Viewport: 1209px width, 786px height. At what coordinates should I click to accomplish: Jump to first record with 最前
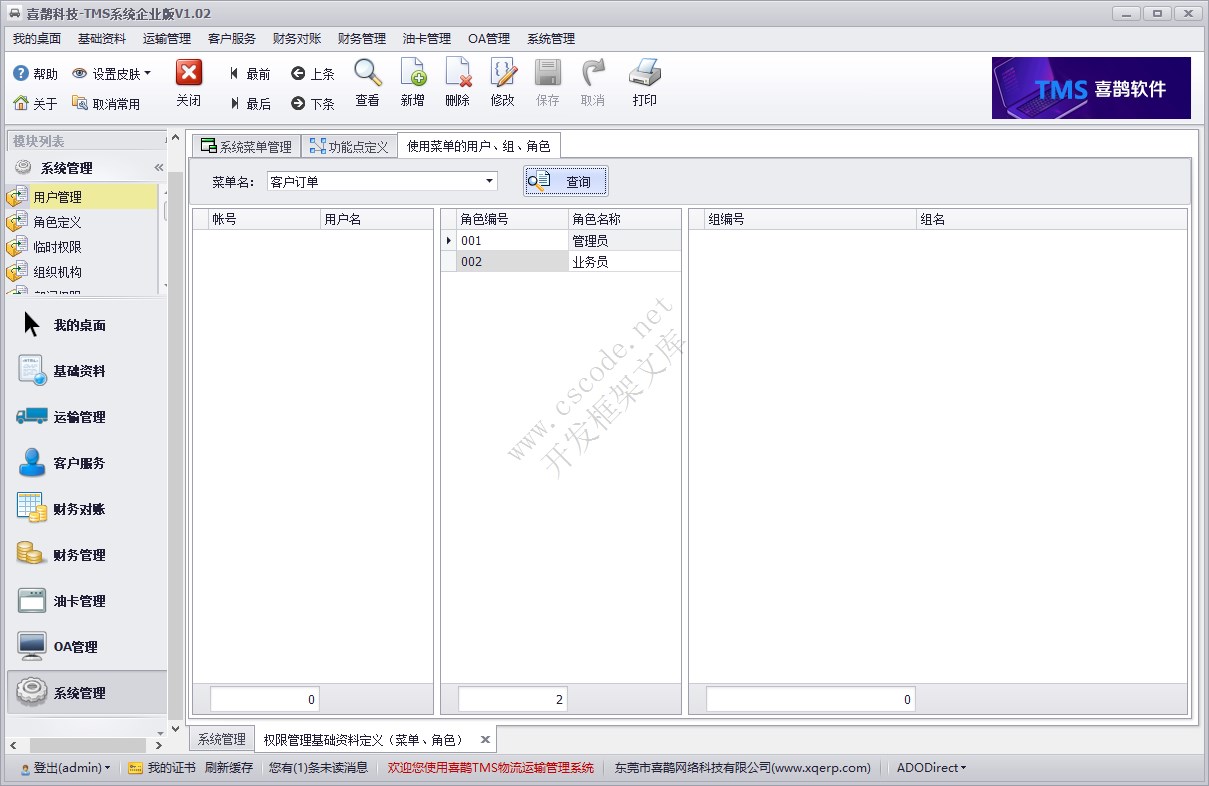click(249, 74)
